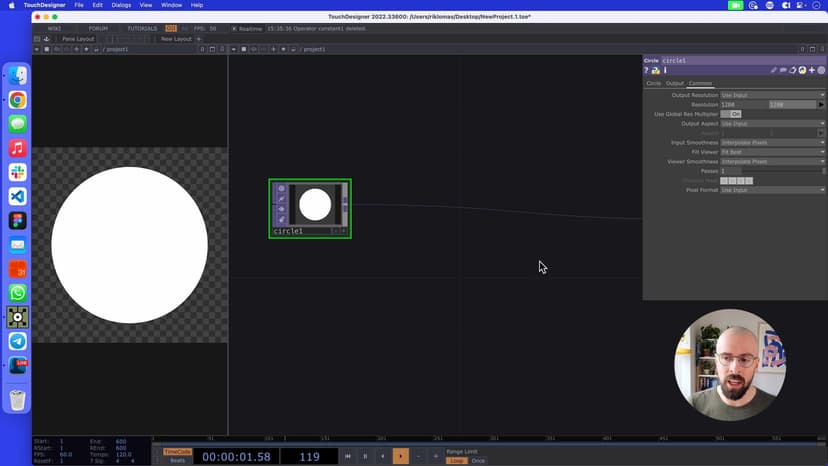
Task: Open the operator info icon
Action: [664, 71]
